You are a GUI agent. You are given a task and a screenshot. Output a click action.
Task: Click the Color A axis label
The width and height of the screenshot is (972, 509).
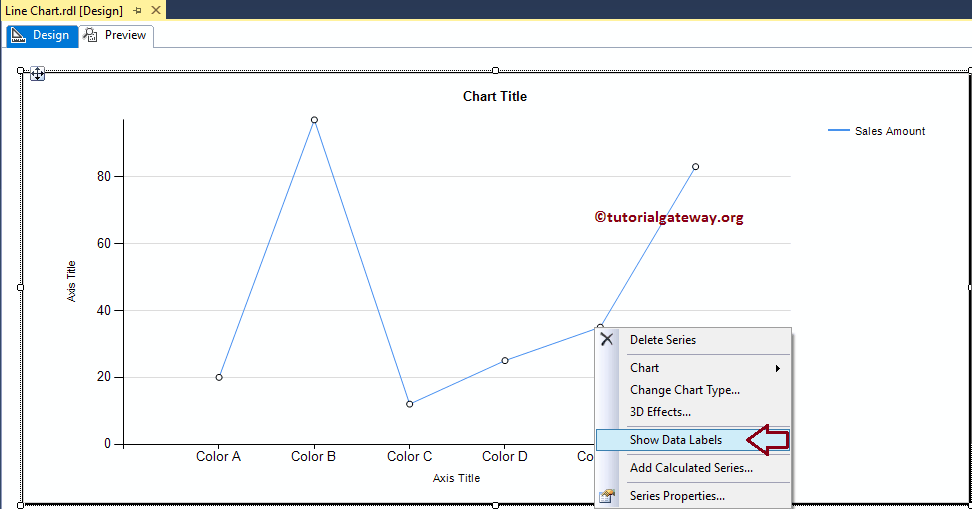point(218,456)
